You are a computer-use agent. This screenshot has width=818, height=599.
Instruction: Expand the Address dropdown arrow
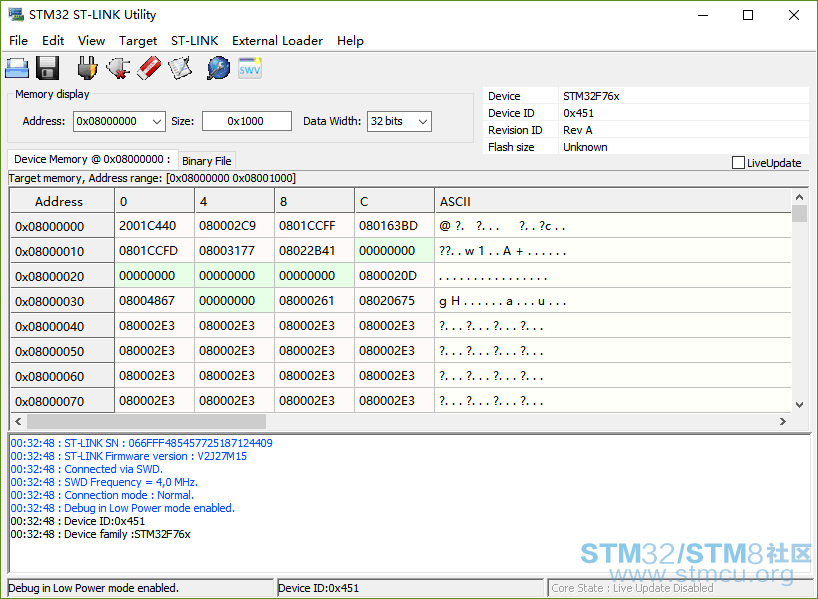(x=157, y=122)
